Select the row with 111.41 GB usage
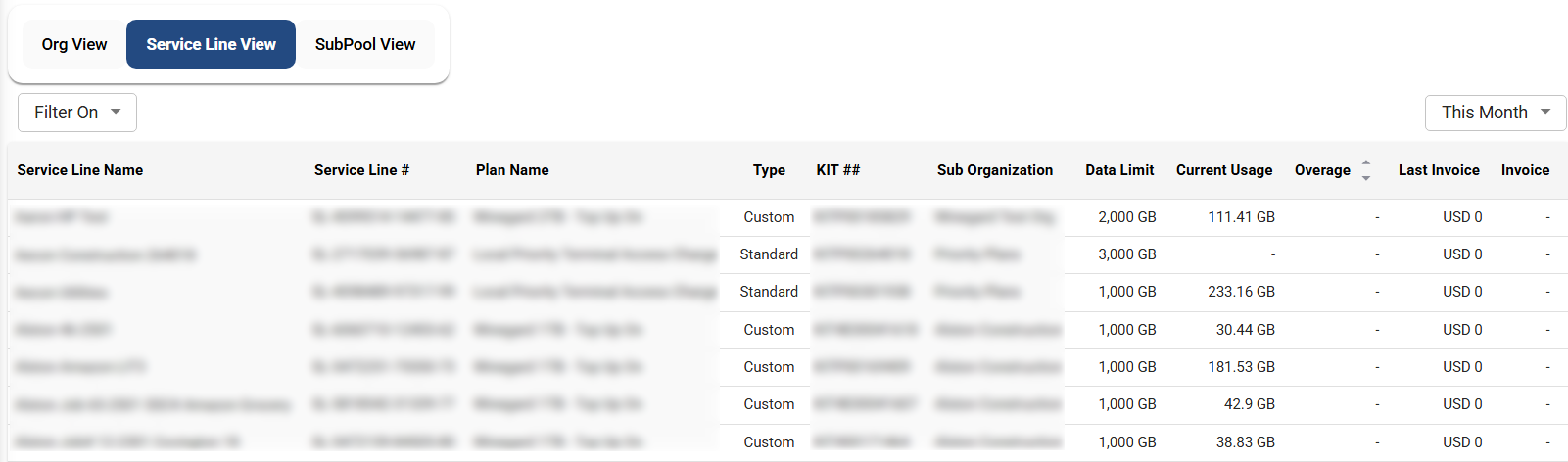The width and height of the screenshot is (1568, 462). click(x=1241, y=217)
